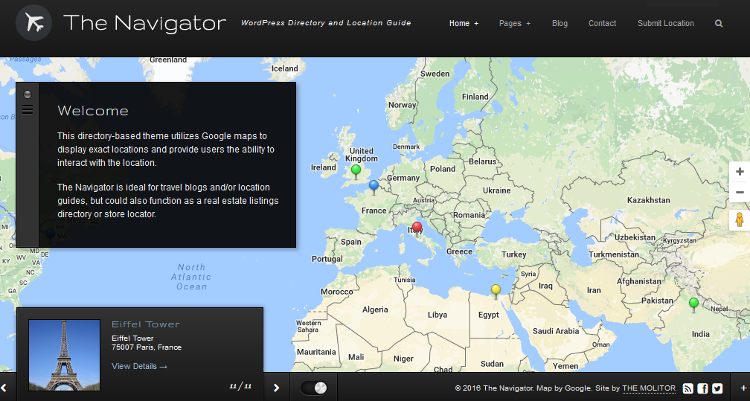Click the Kazakhstan label on map
This screenshot has height=401, width=750.
649,200
